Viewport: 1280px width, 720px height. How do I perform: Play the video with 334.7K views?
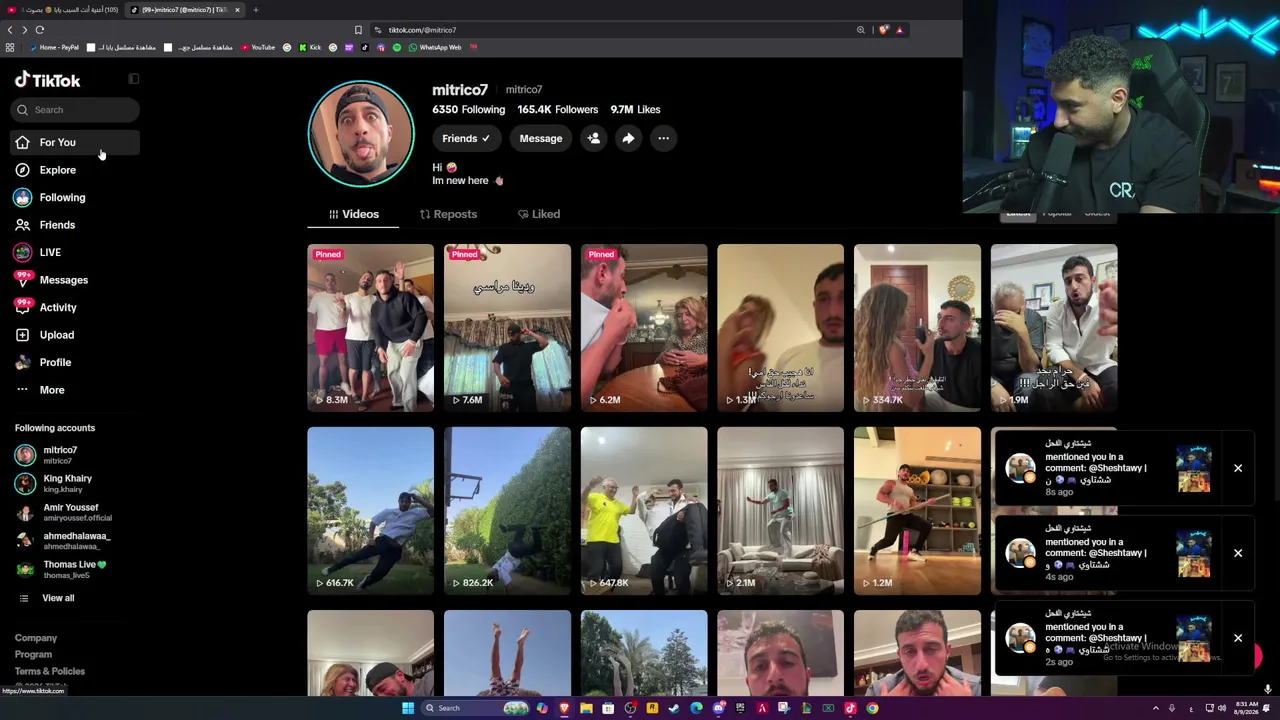click(918, 328)
